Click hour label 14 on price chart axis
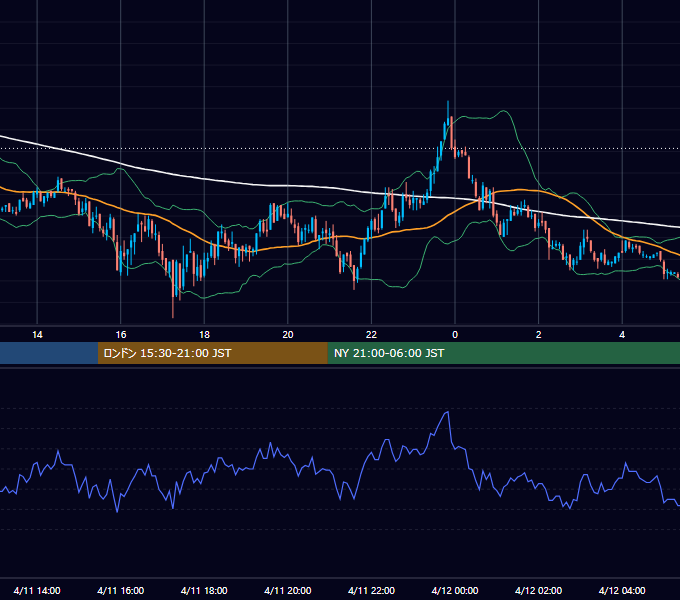 [x=37, y=335]
